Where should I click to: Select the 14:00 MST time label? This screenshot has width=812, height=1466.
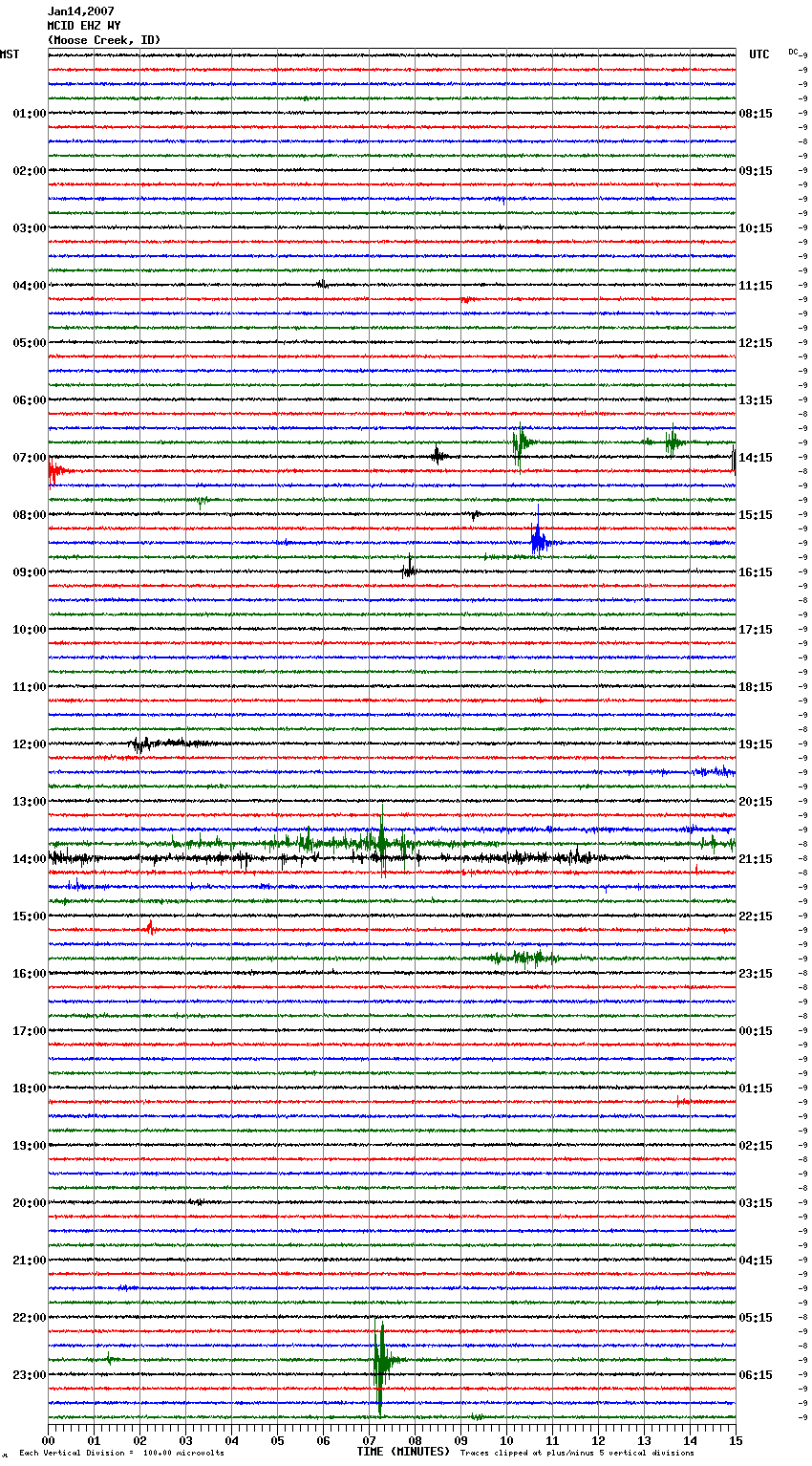click(30, 859)
